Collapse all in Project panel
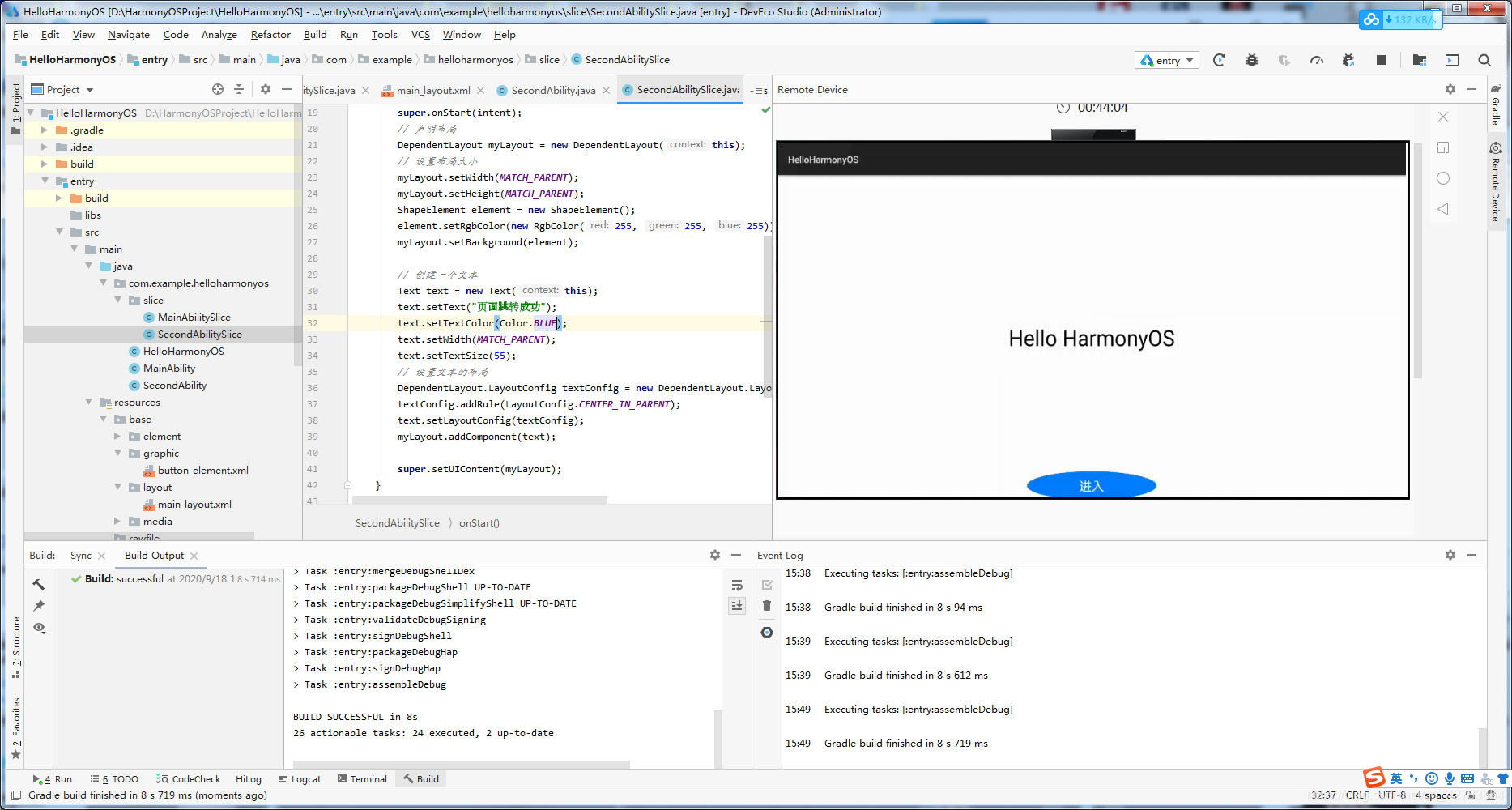 click(239, 89)
